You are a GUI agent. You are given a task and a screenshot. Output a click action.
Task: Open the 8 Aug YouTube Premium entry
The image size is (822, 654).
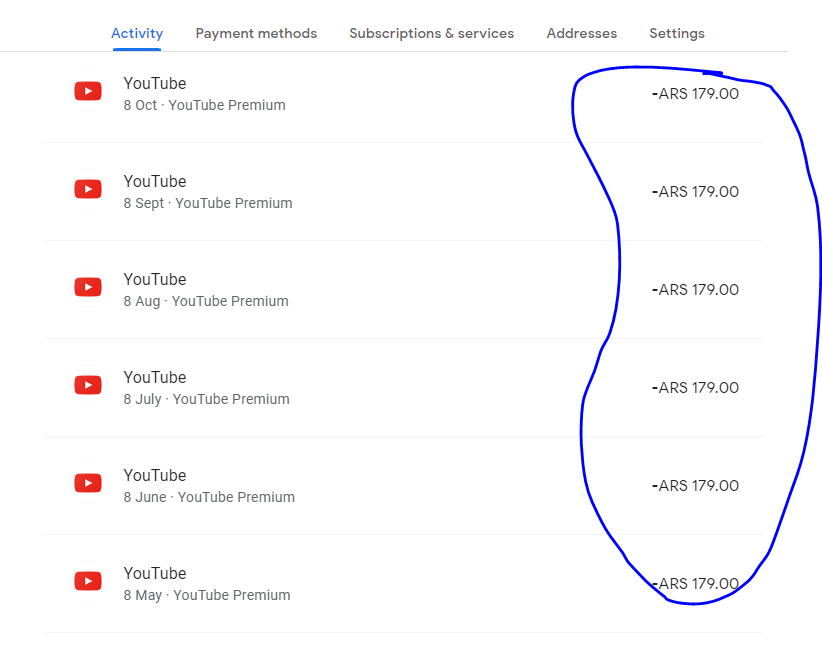(404, 290)
